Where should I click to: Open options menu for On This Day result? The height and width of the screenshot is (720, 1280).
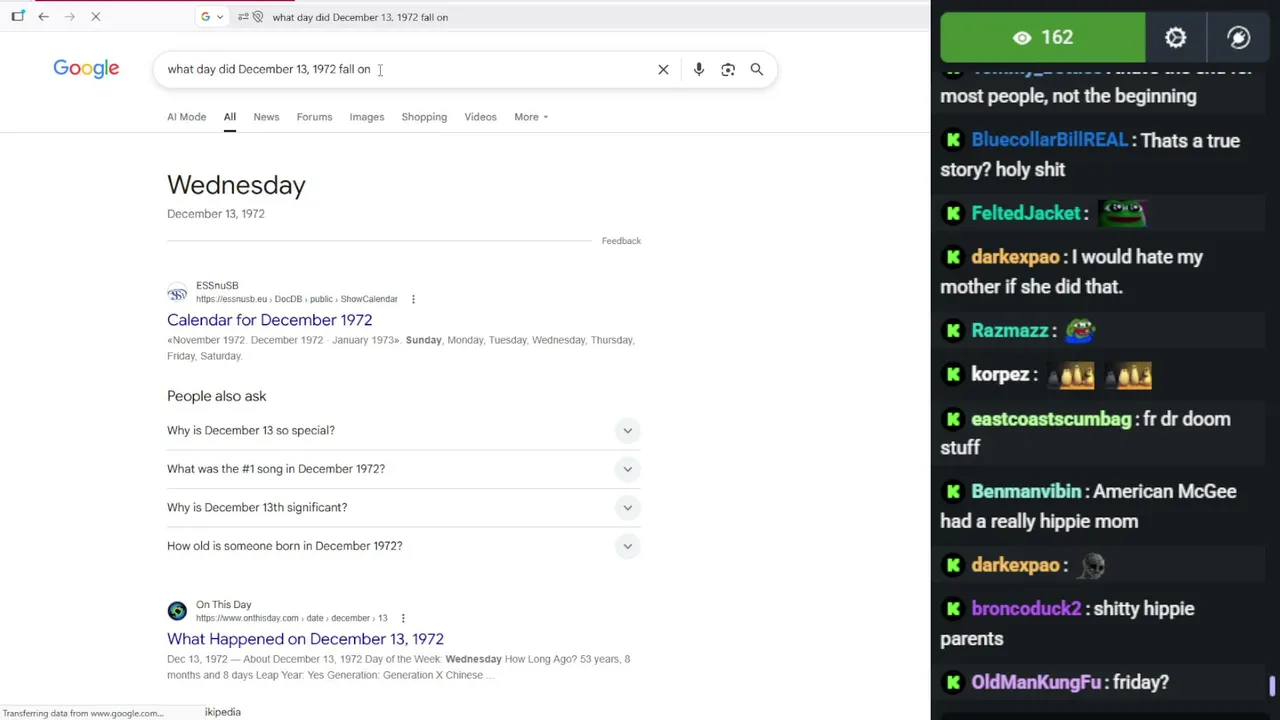403,618
